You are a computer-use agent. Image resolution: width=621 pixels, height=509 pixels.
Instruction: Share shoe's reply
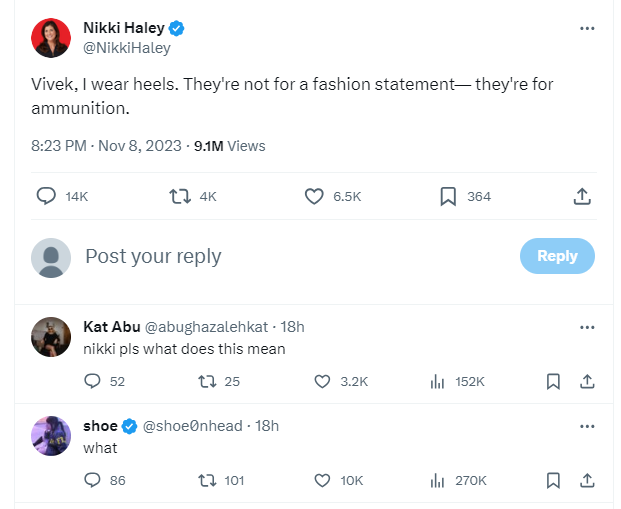point(588,480)
